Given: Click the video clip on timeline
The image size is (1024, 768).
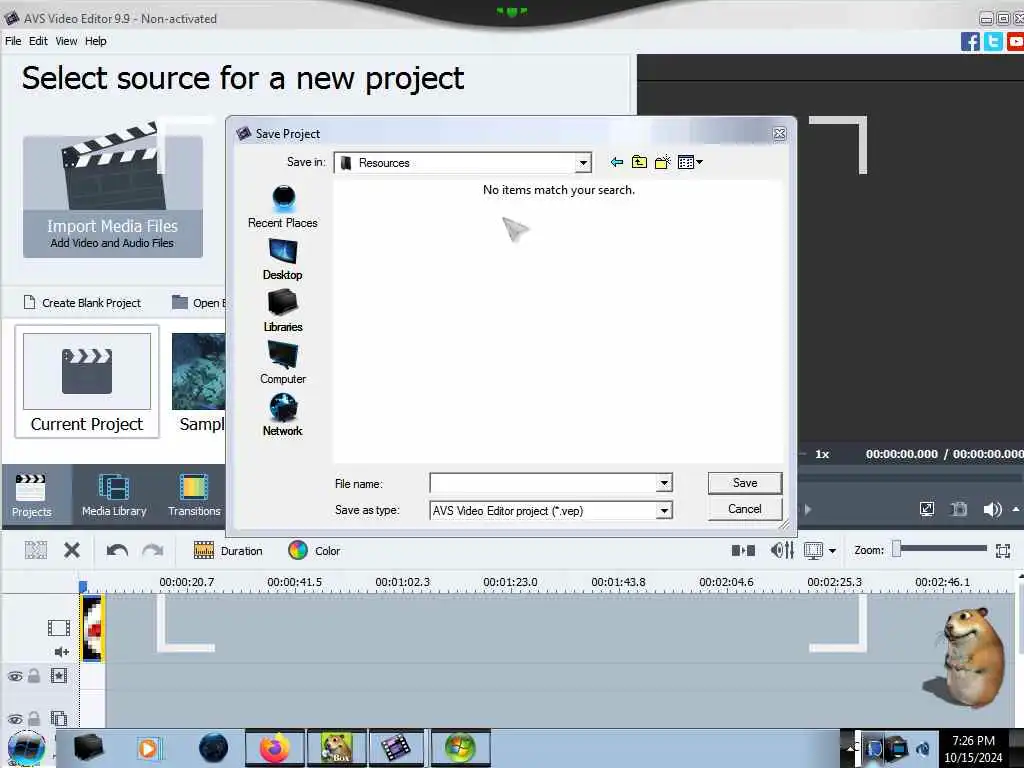Looking at the screenshot, I should [x=92, y=629].
